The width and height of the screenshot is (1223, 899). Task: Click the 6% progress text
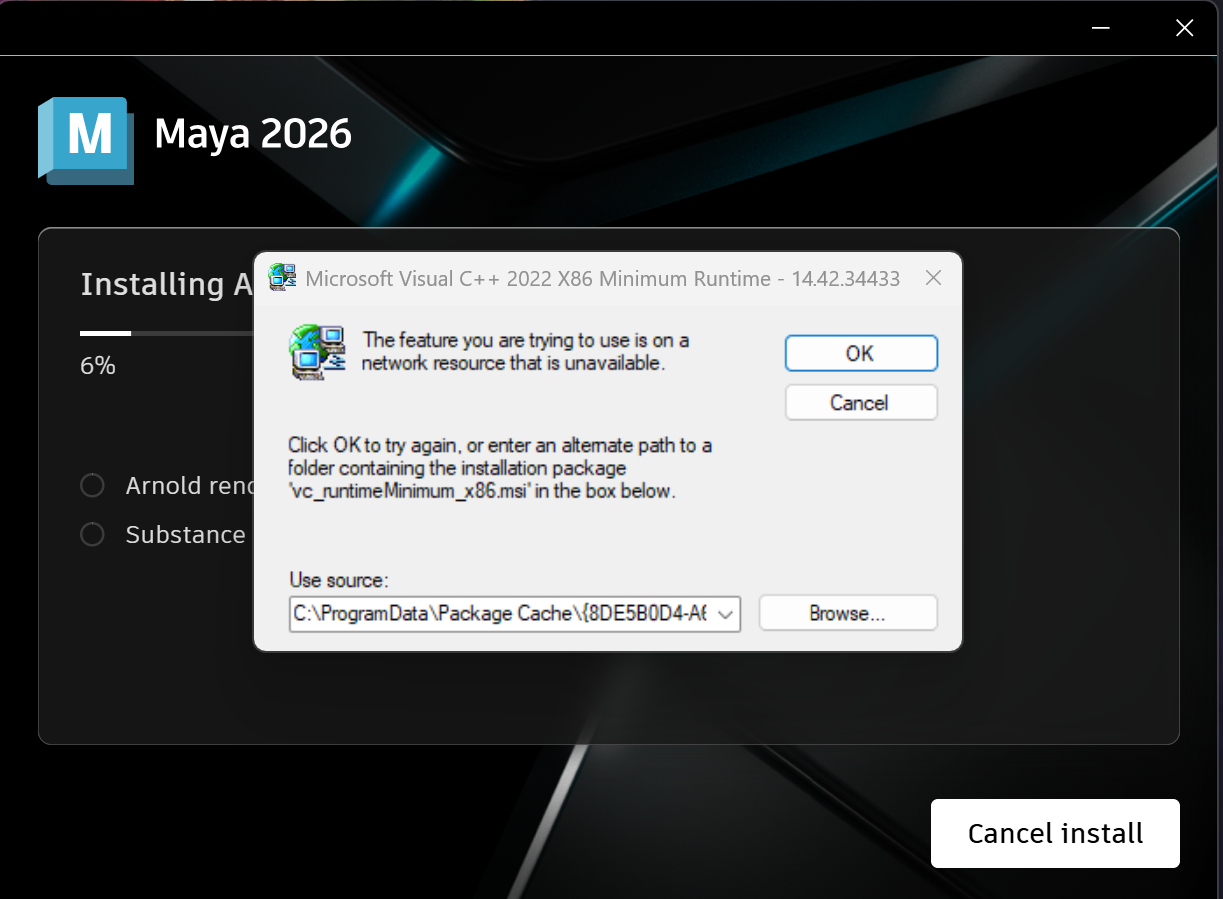click(x=98, y=366)
